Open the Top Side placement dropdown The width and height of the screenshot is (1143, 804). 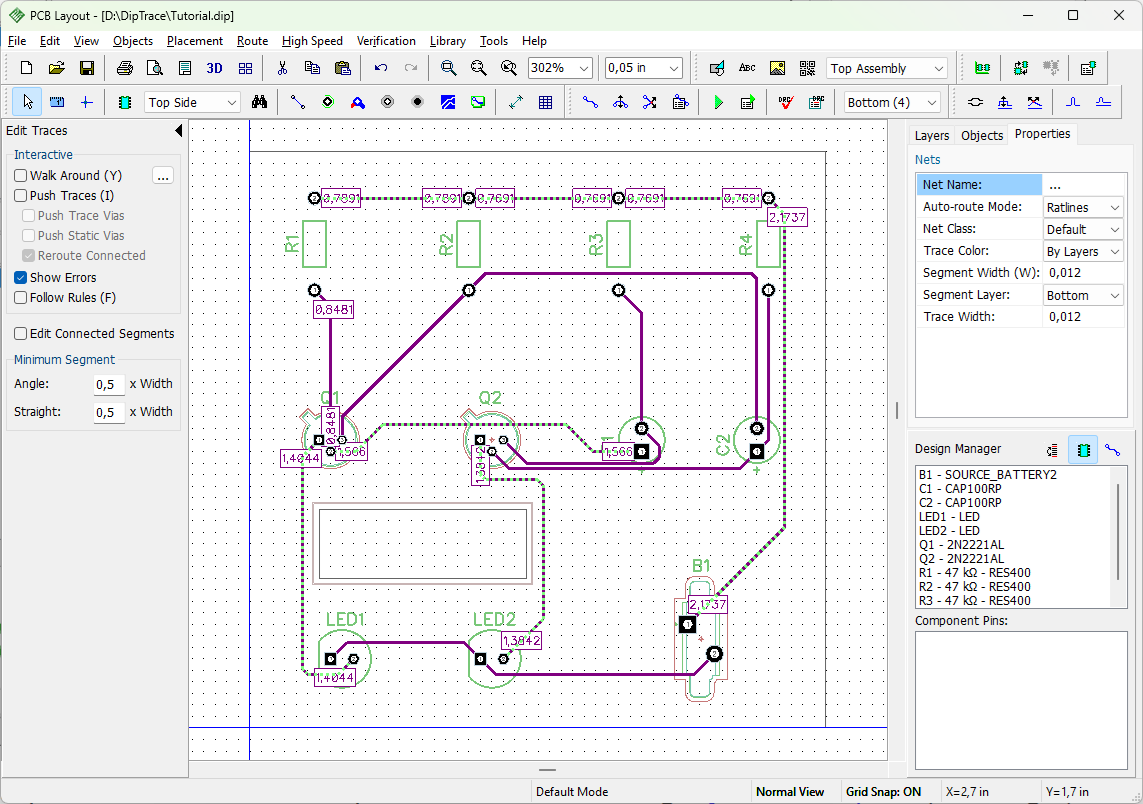[x=232, y=103]
